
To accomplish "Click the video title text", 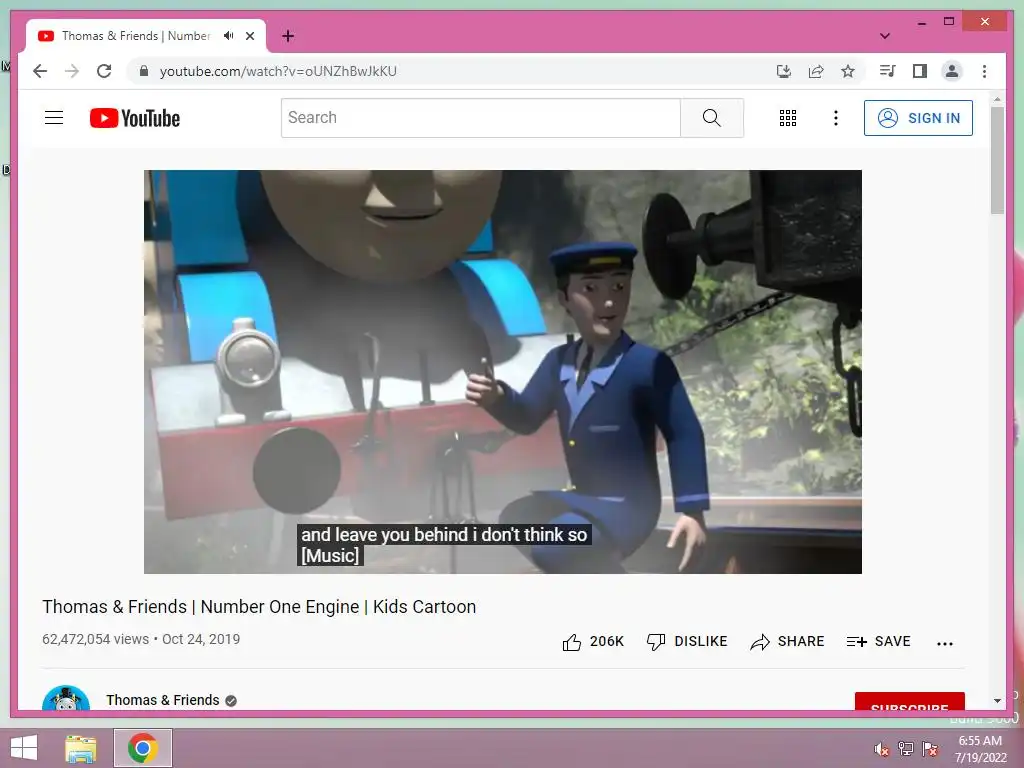I will point(259,607).
